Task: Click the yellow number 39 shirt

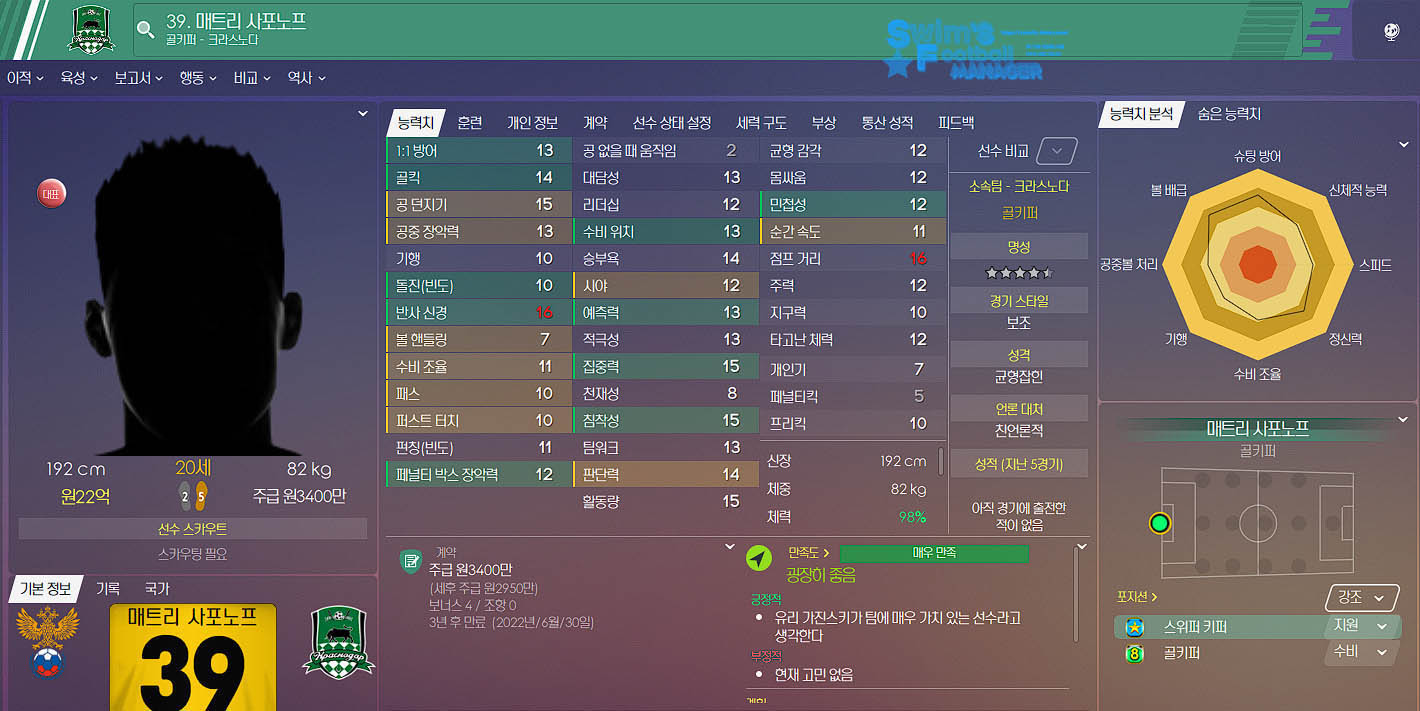Action: (x=192, y=657)
